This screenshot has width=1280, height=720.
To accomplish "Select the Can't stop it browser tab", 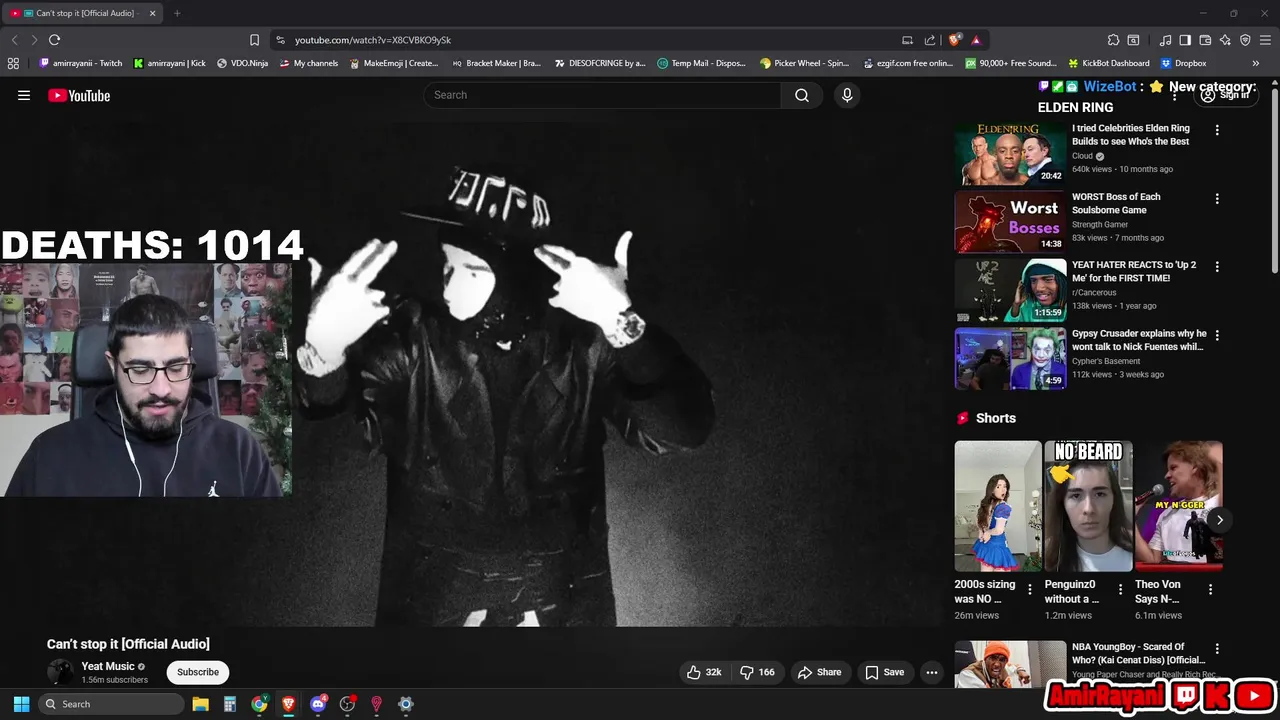I will pyautogui.click(x=84, y=13).
